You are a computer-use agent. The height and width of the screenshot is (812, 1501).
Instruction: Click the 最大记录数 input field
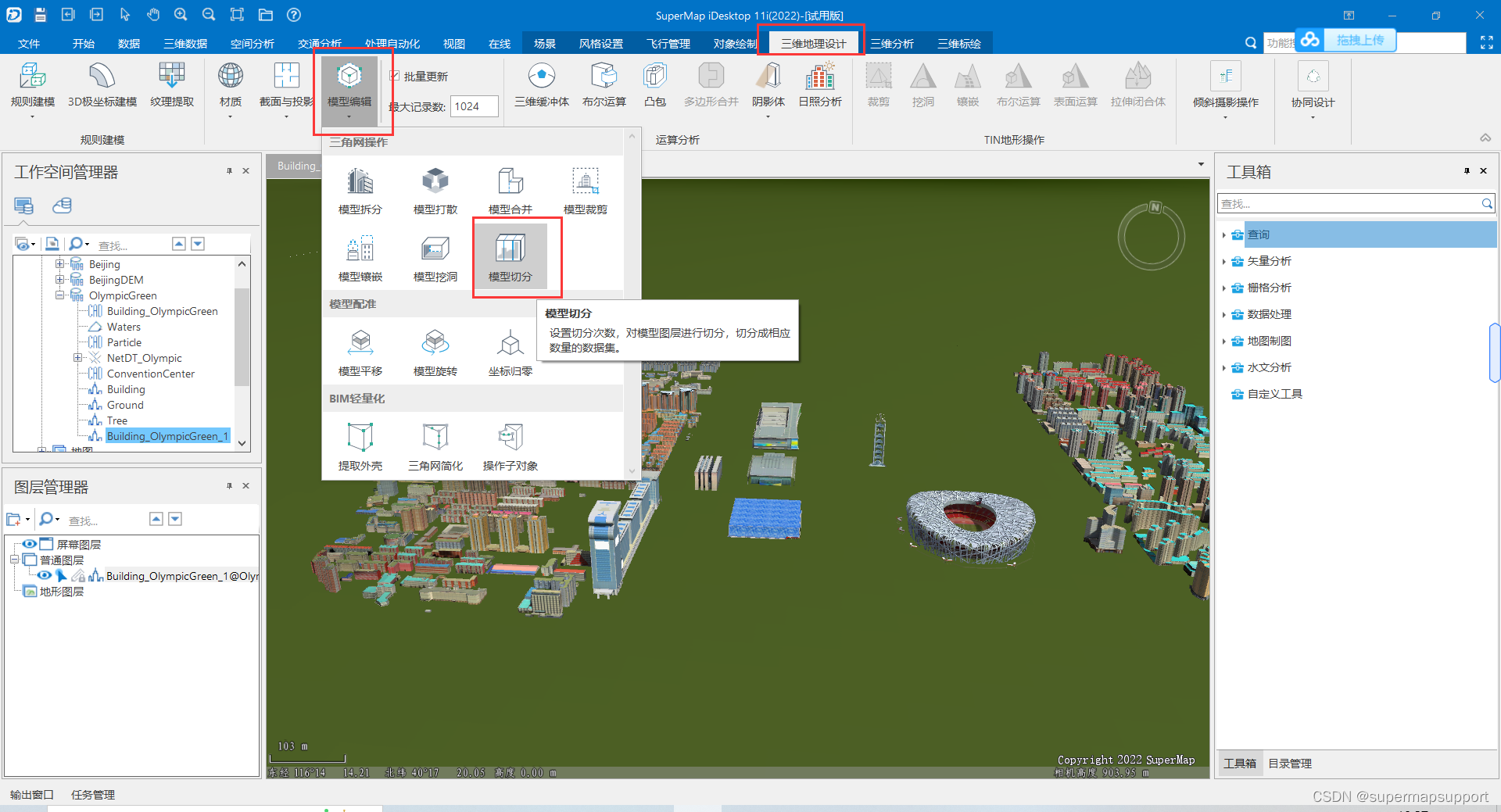coord(474,106)
